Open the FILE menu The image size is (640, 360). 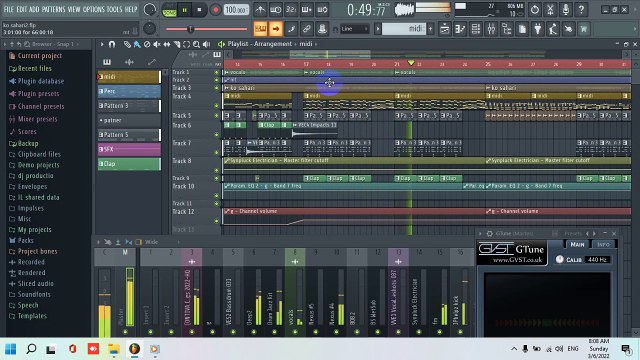9,9
